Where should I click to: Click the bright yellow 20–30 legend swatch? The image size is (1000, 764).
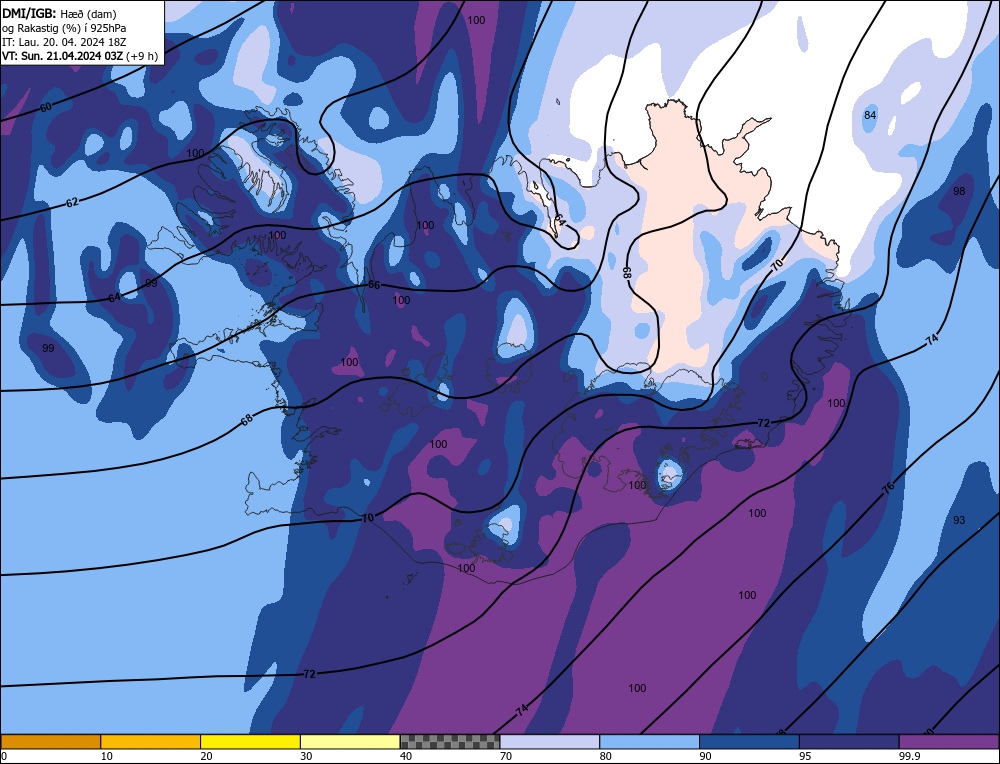tap(250, 742)
